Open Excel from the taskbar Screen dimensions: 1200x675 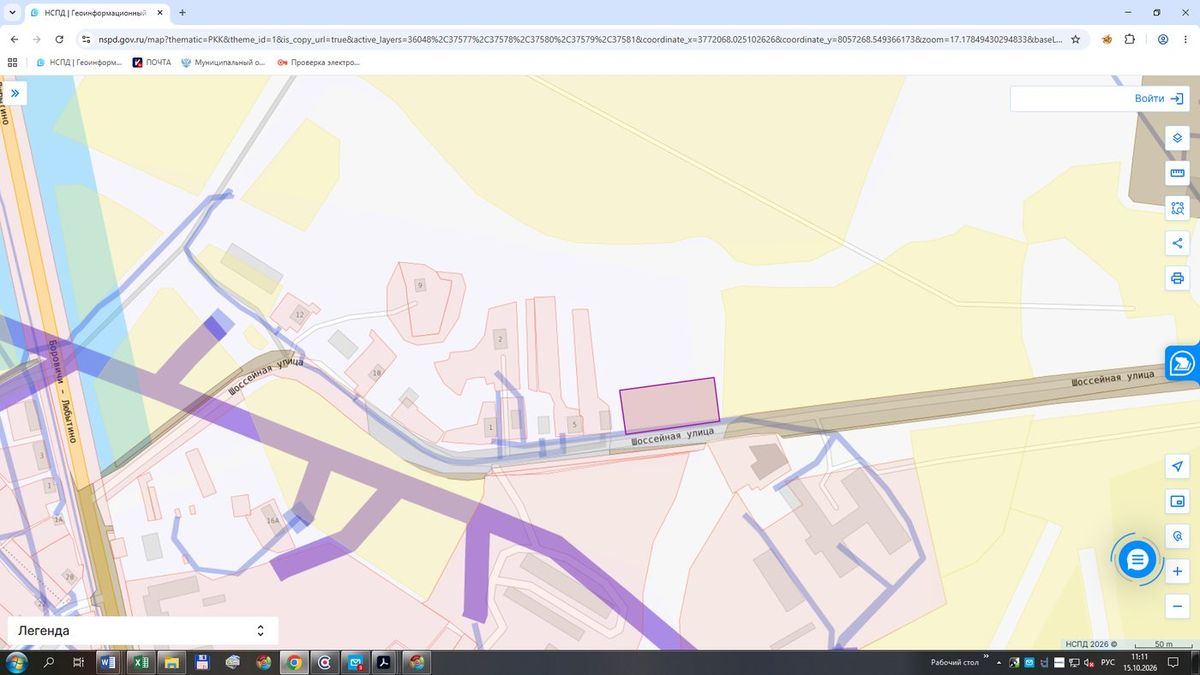pyautogui.click(x=141, y=662)
